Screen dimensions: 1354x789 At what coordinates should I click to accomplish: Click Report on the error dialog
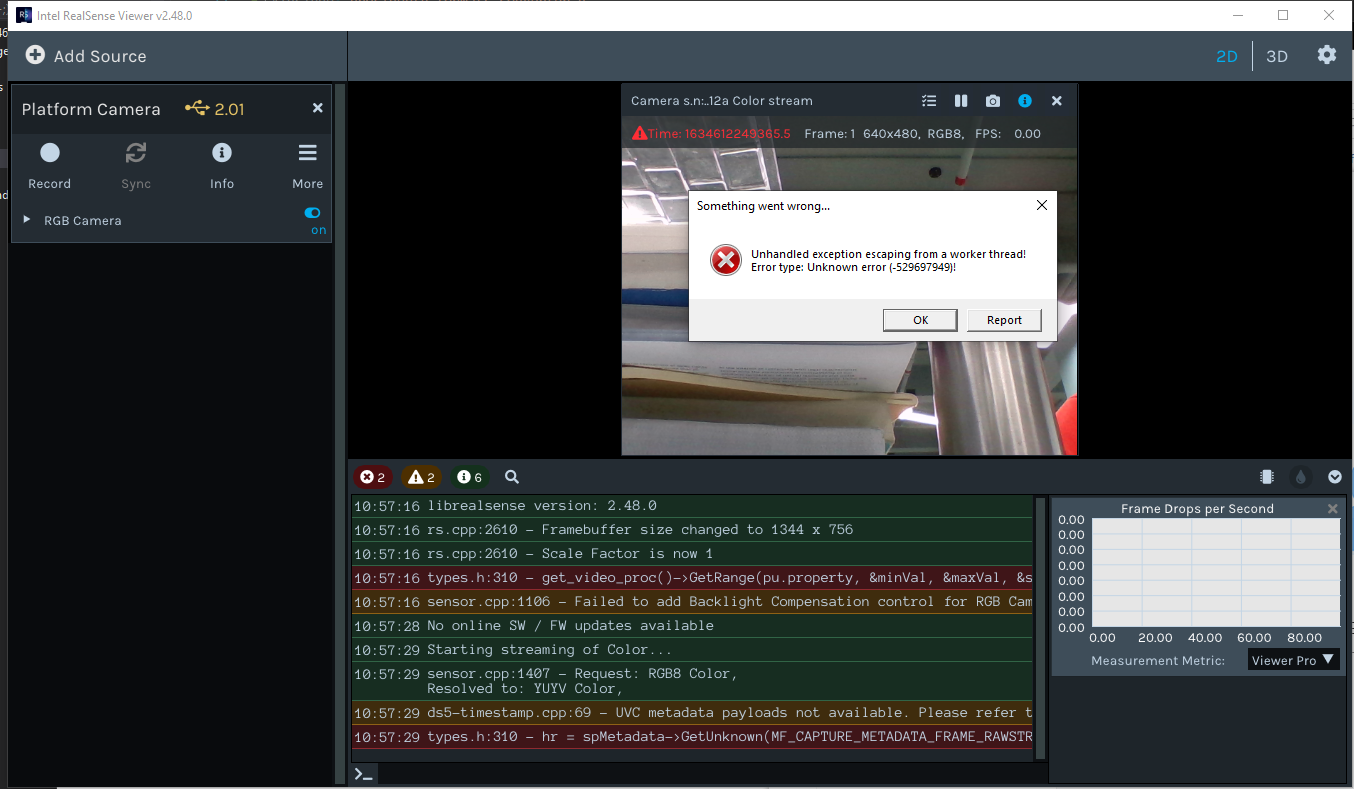click(1003, 319)
